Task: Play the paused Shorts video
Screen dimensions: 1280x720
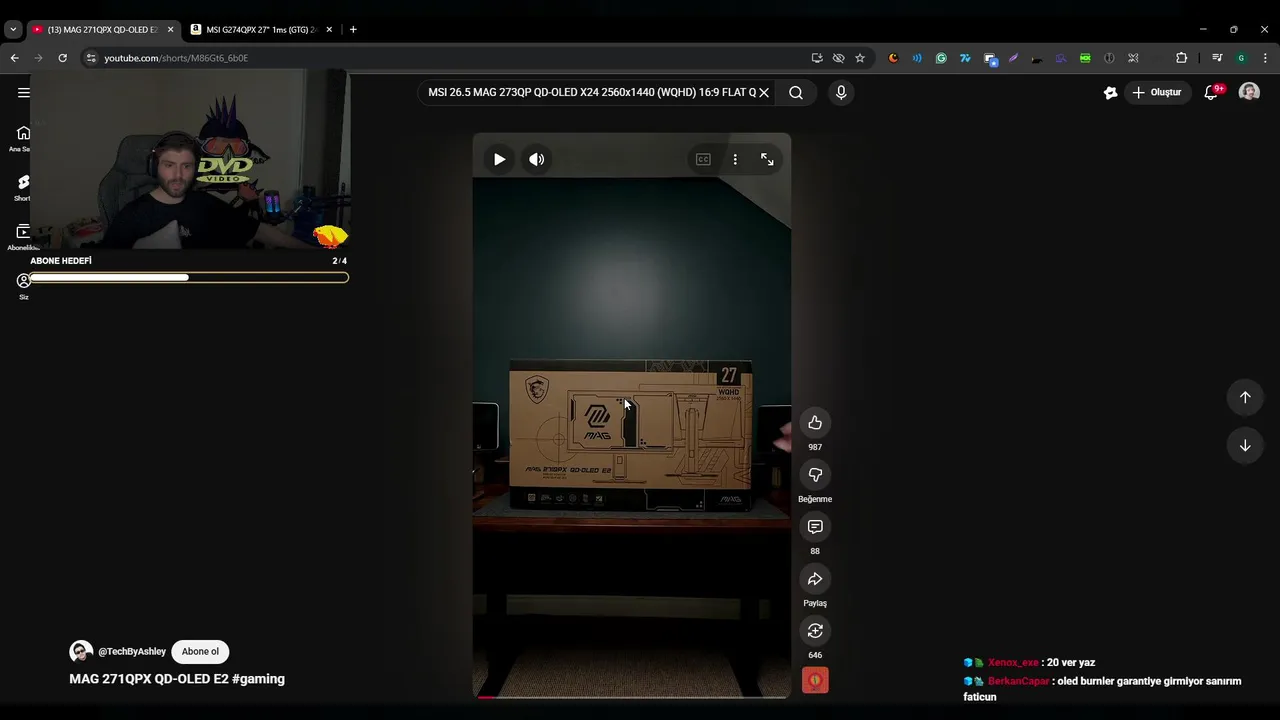Action: (499, 159)
